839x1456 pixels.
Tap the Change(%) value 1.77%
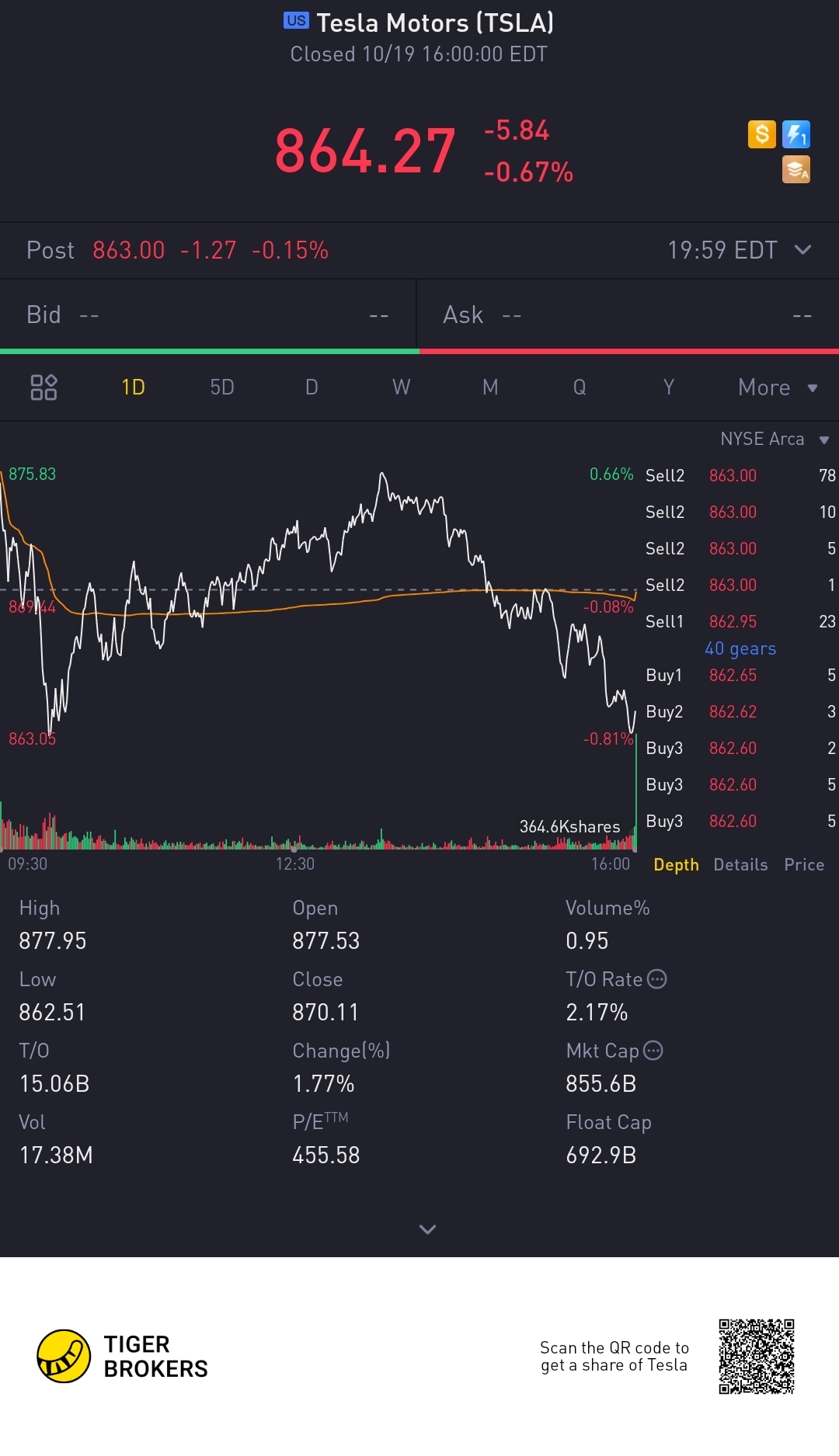[x=323, y=1083]
